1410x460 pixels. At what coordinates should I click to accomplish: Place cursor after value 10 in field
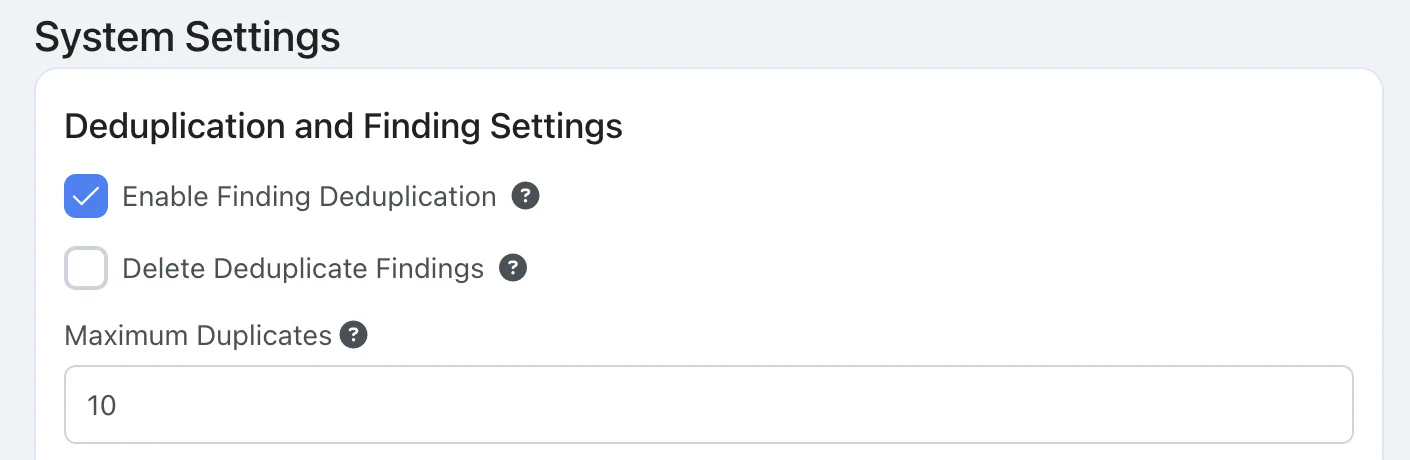point(119,405)
